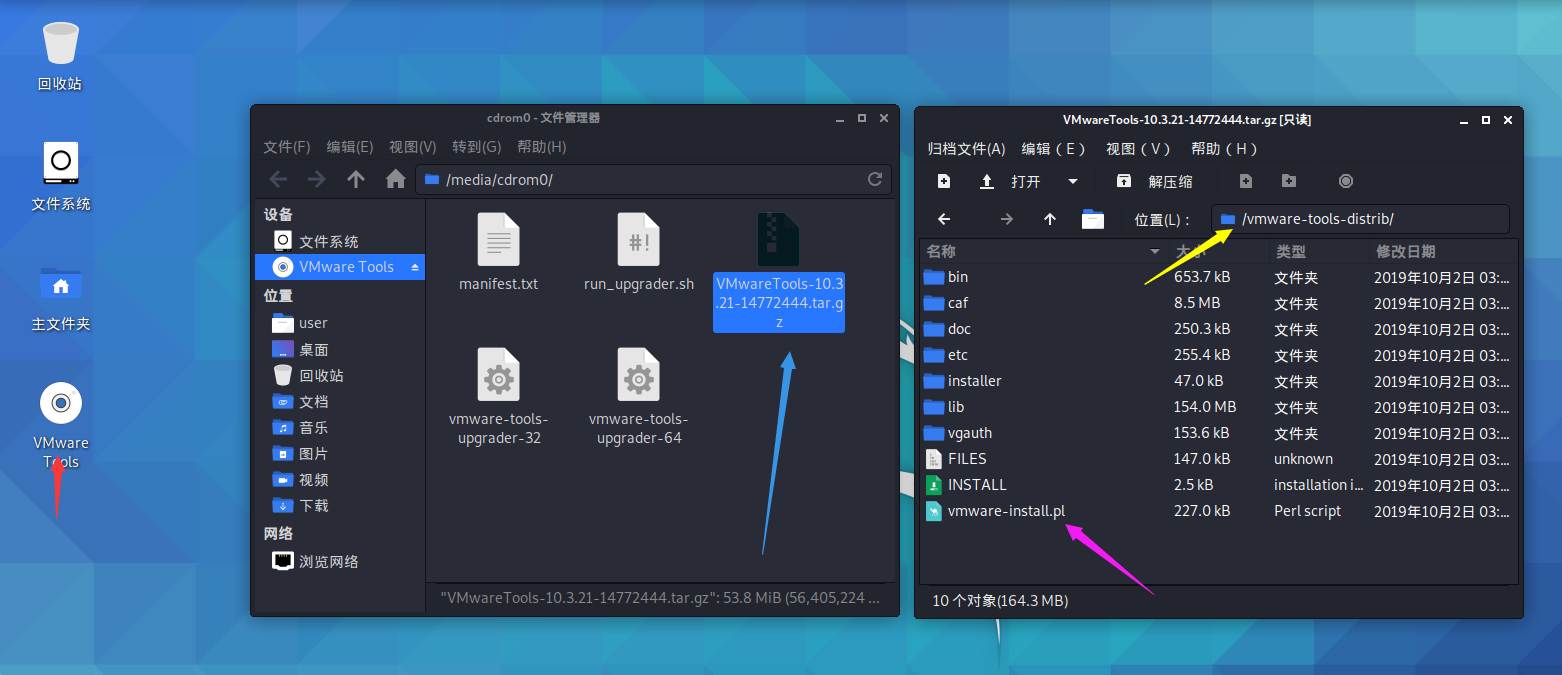
Task: Sort by the 修改日期 column header
Action: click(1442, 252)
